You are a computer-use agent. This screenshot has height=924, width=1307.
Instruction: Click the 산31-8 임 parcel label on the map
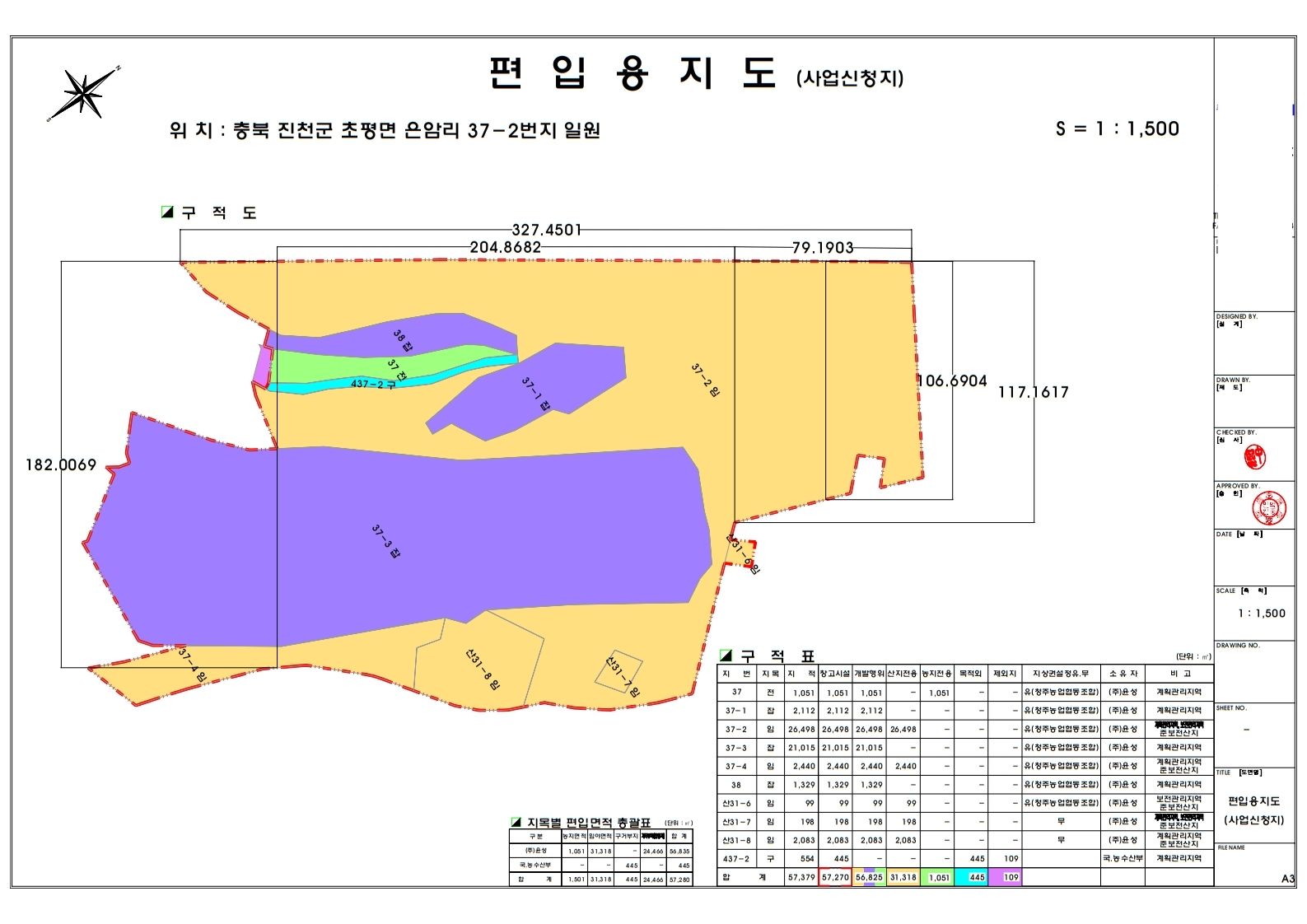click(483, 669)
